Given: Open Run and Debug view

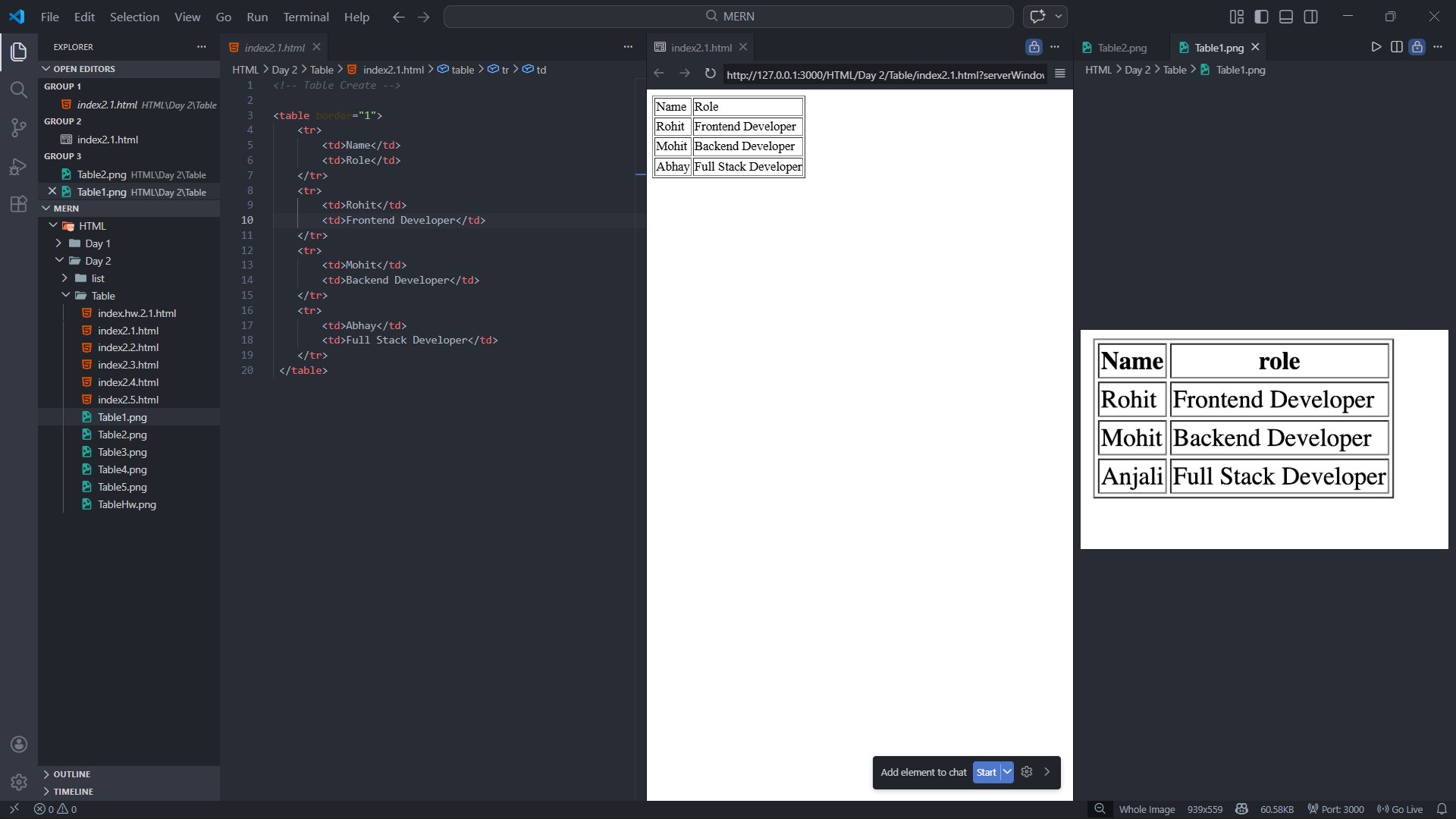Looking at the screenshot, I should pos(19,166).
